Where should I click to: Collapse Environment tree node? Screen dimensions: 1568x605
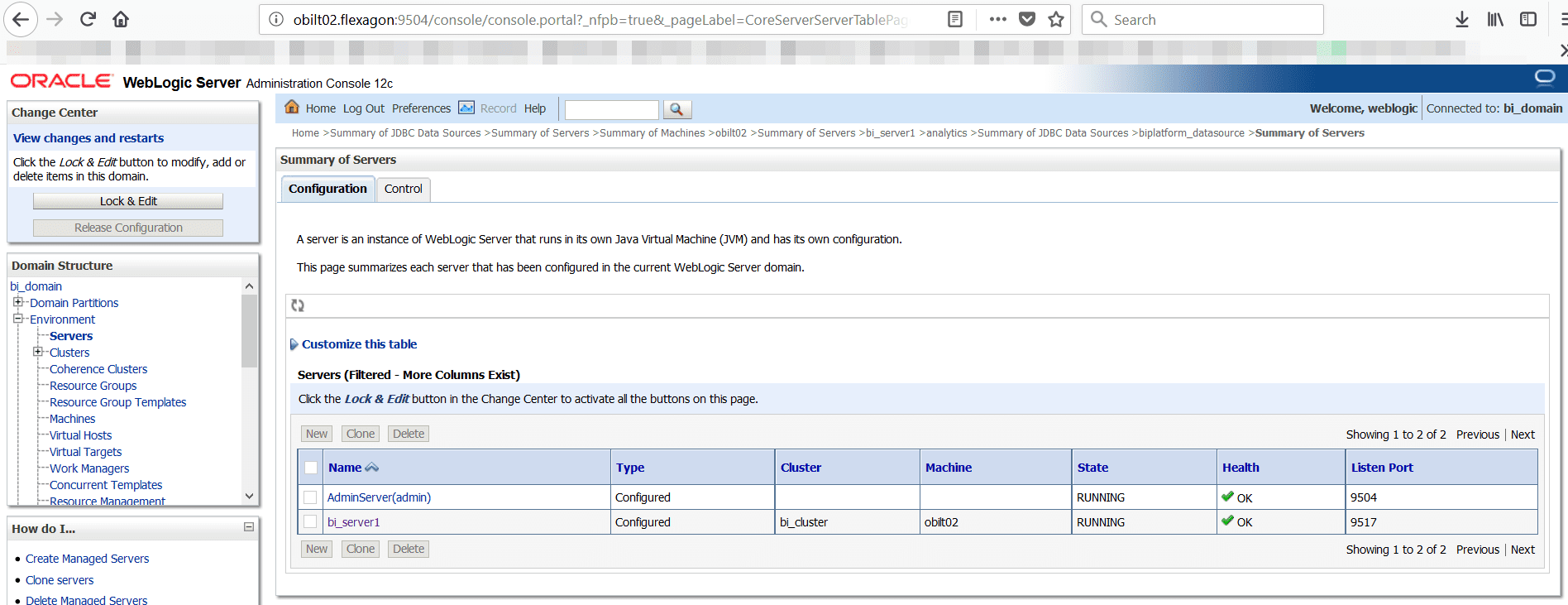point(18,319)
